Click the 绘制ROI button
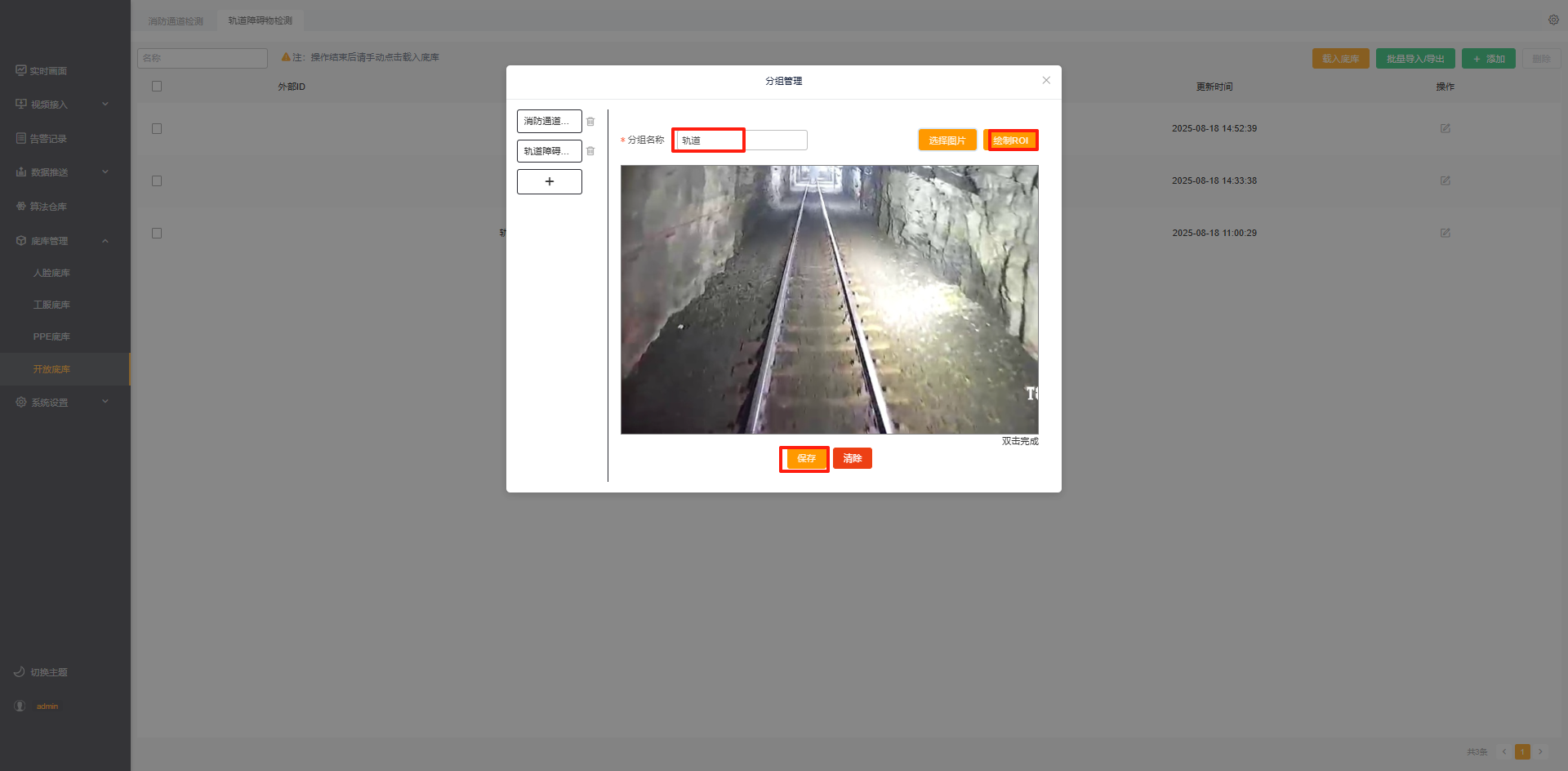This screenshot has width=1568, height=771. tap(1011, 140)
